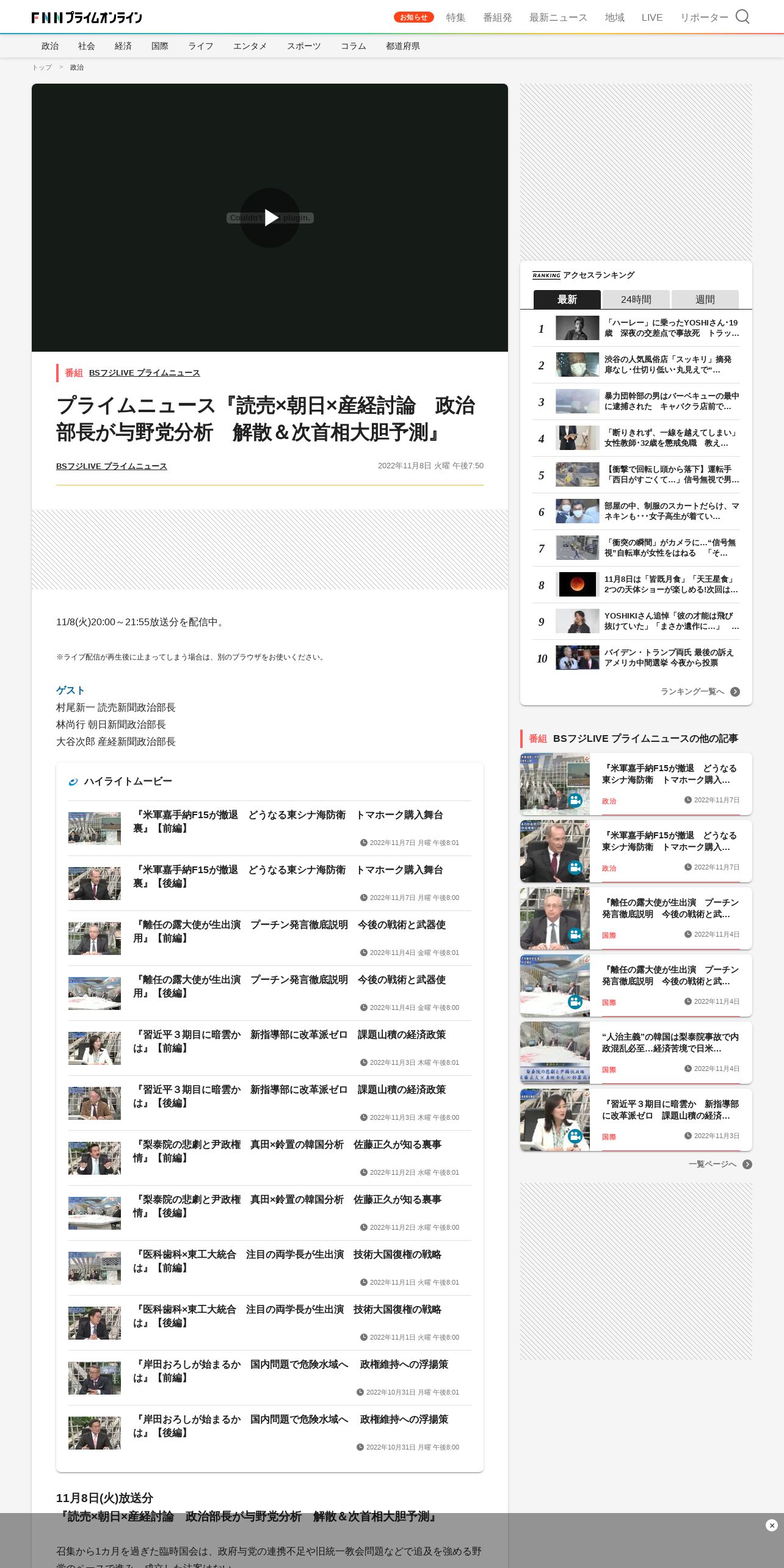Select the コラム category

[x=354, y=46]
